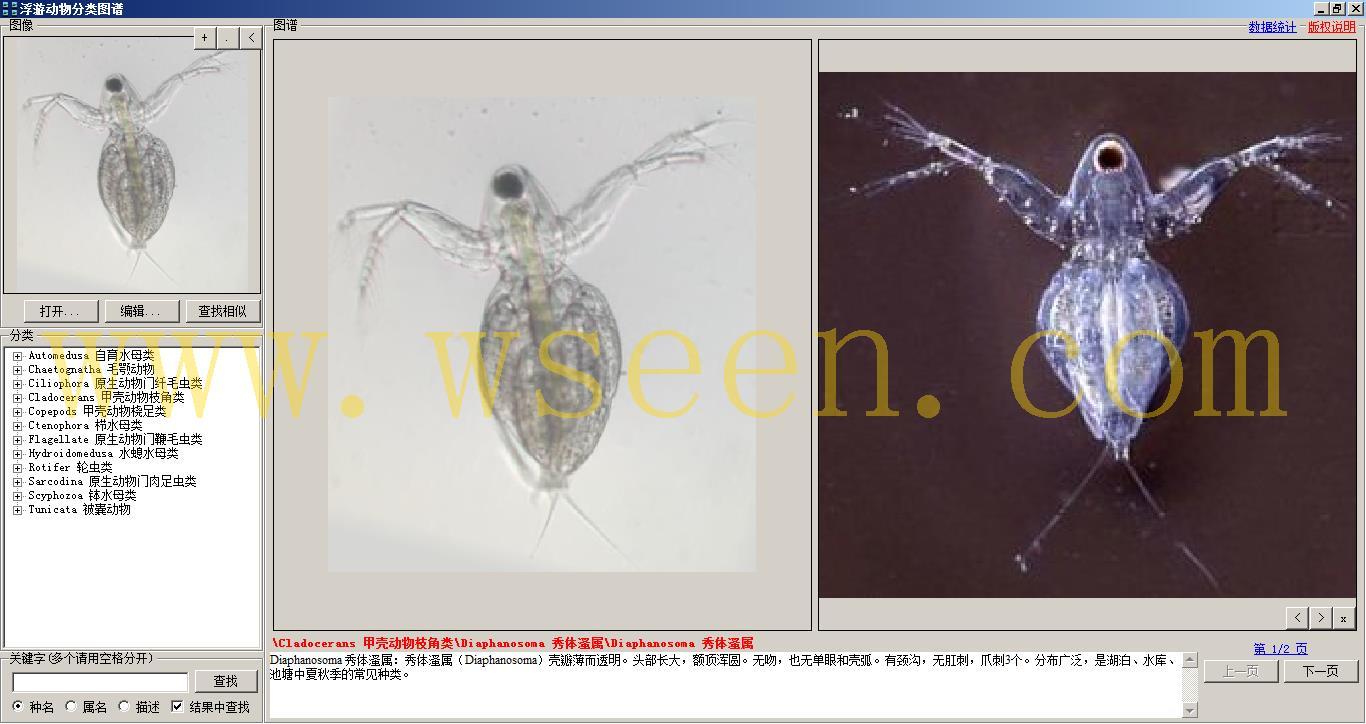Expand the Ciliophora tree node

click(x=17, y=384)
